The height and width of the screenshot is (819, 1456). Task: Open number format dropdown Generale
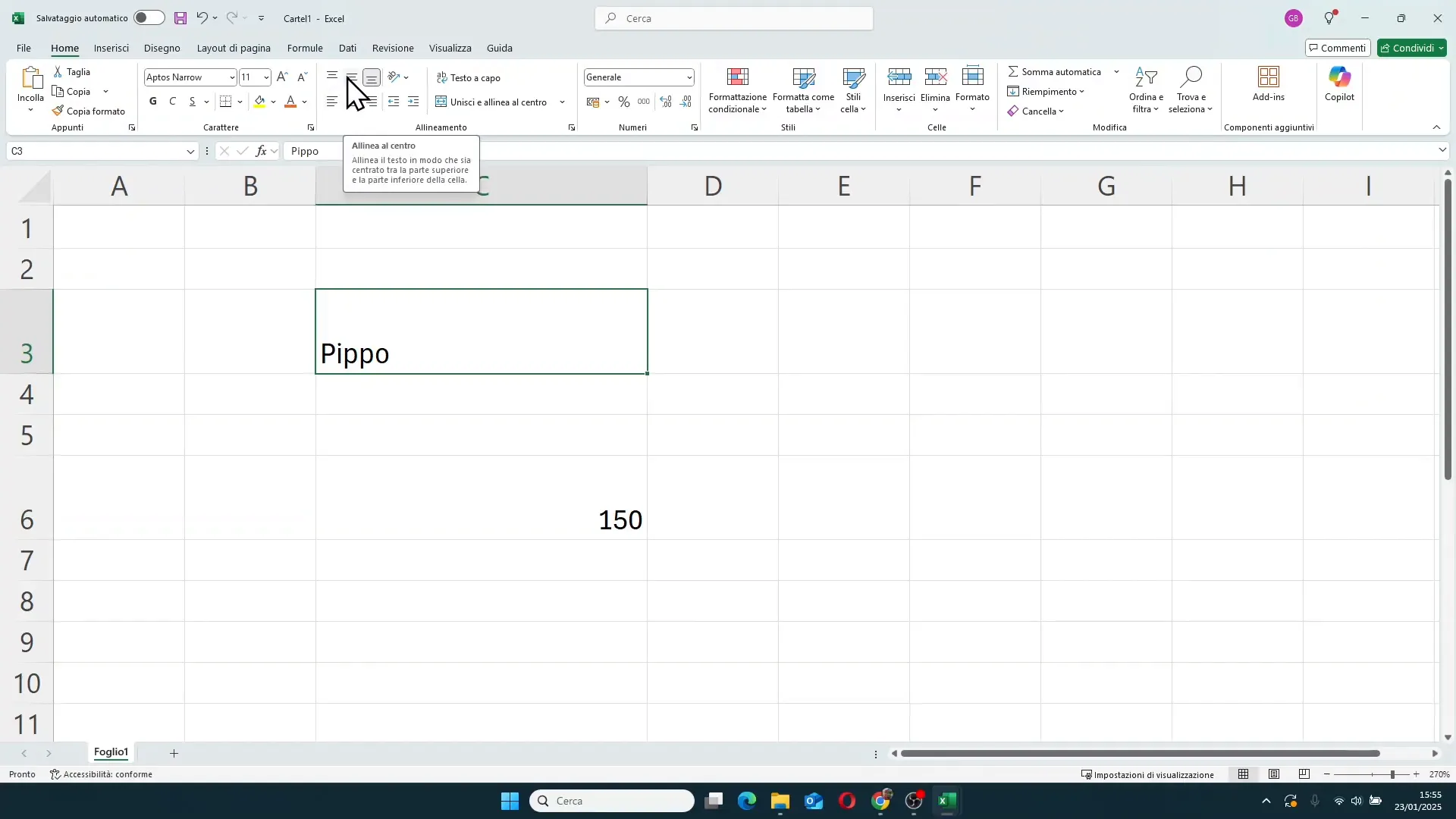coord(689,77)
